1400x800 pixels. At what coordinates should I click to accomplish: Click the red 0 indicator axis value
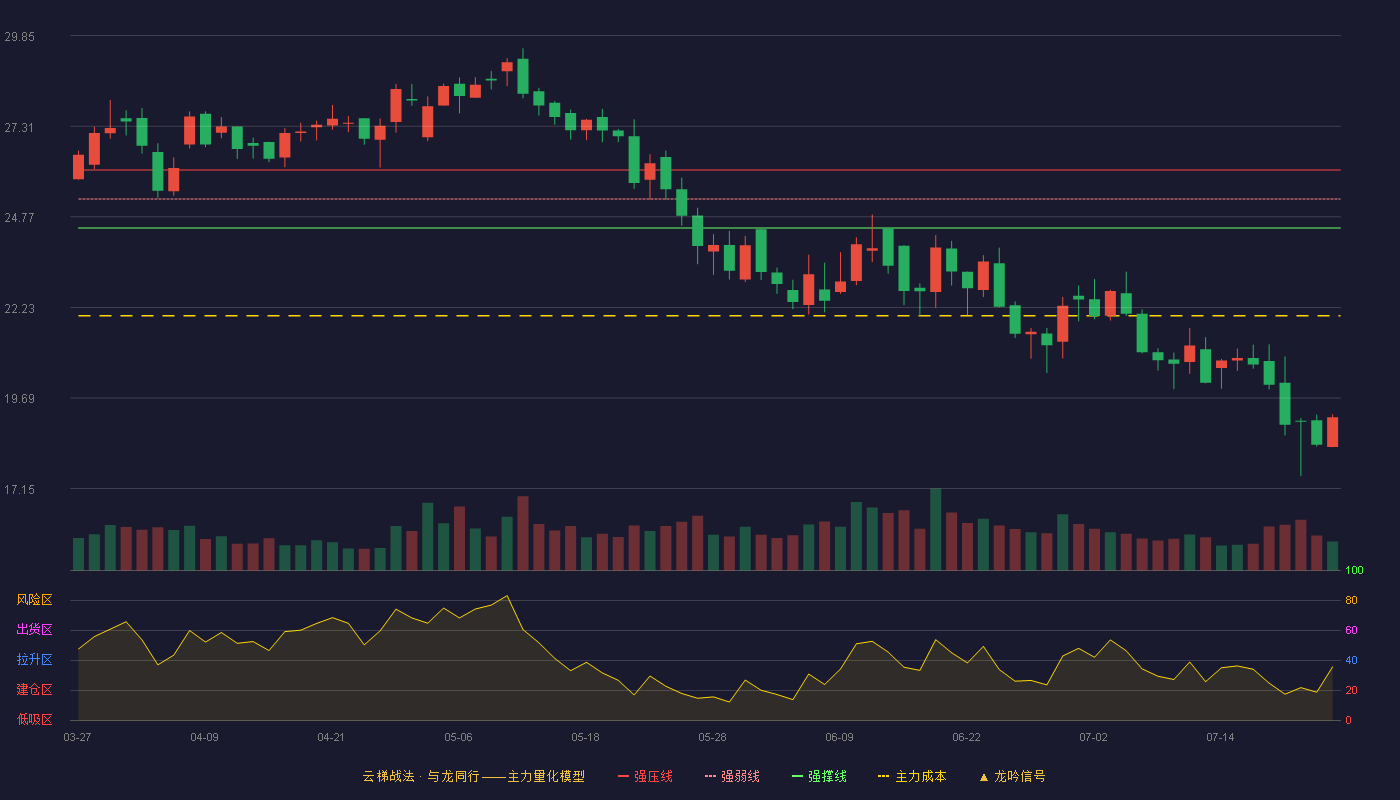pyautogui.click(x=1348, y=720)
